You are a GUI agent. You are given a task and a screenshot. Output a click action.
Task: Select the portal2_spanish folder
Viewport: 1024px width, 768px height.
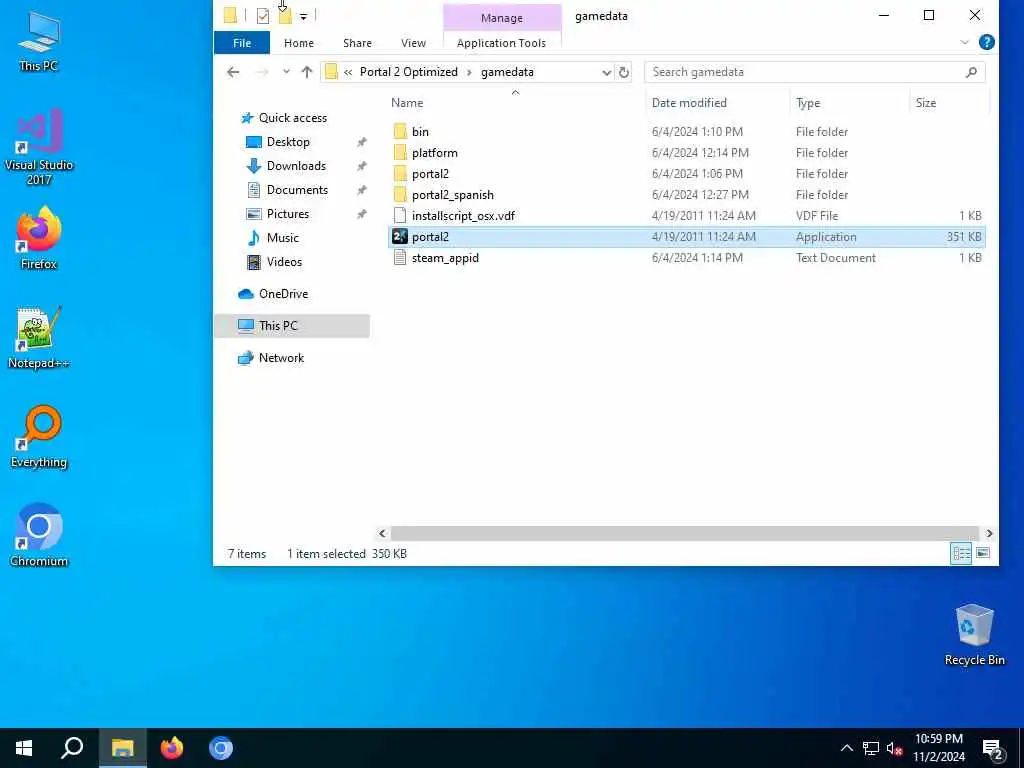(x=686, y=195)
